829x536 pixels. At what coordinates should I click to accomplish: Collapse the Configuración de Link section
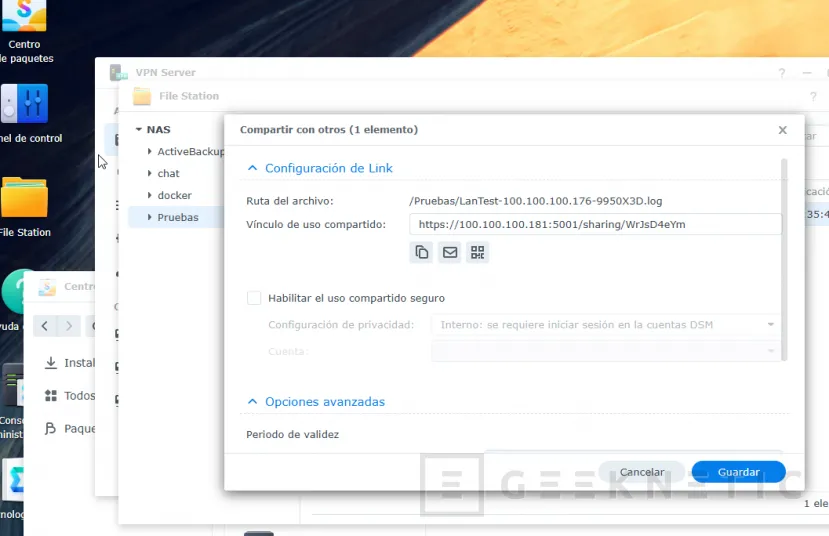[253, 169]
